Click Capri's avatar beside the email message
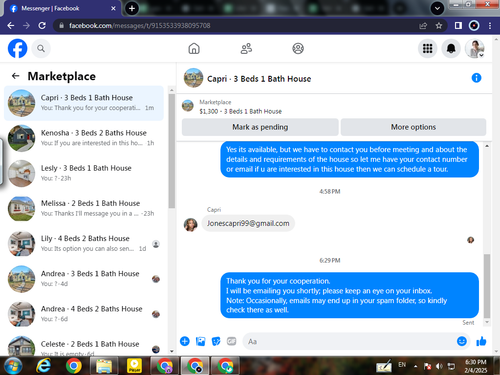500x375 pixels. point(191,225)
